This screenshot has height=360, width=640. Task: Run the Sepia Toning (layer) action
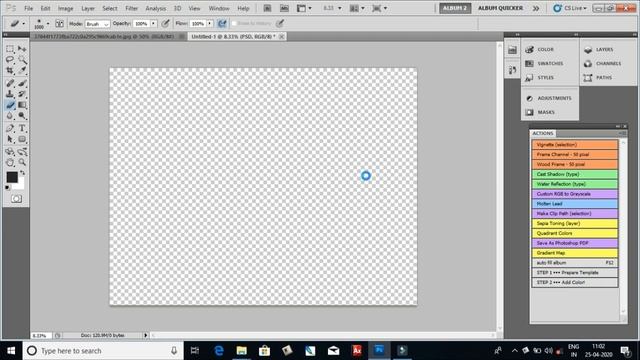coord(575,223)
